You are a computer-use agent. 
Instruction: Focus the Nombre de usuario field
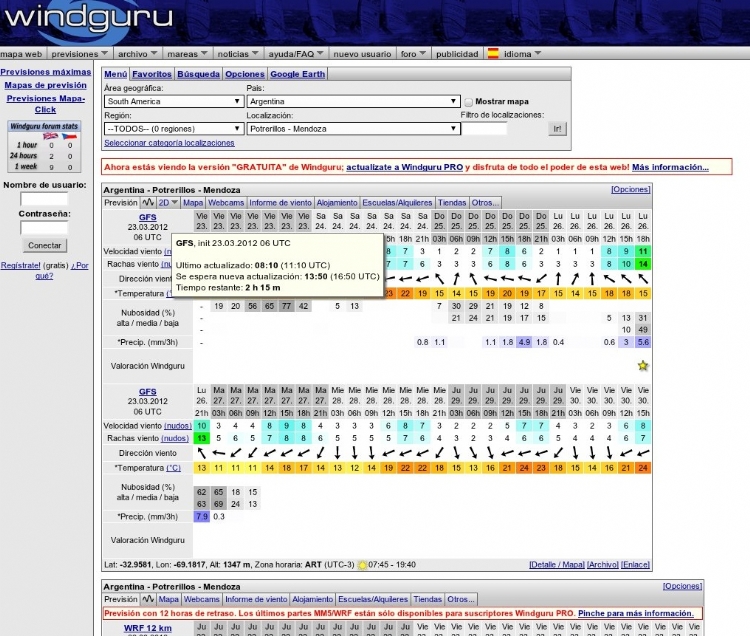tap(44, 199)
